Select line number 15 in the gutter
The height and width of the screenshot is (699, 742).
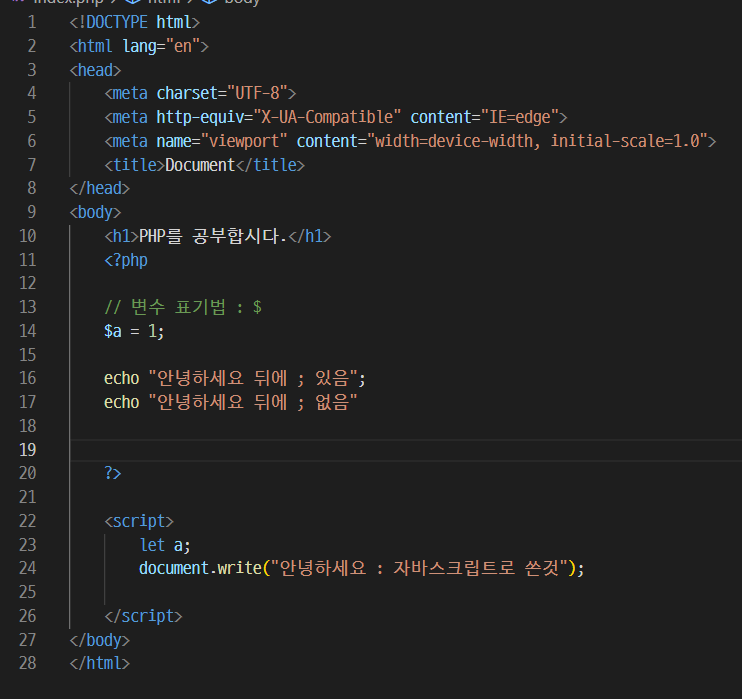click(x=27, y=355)
